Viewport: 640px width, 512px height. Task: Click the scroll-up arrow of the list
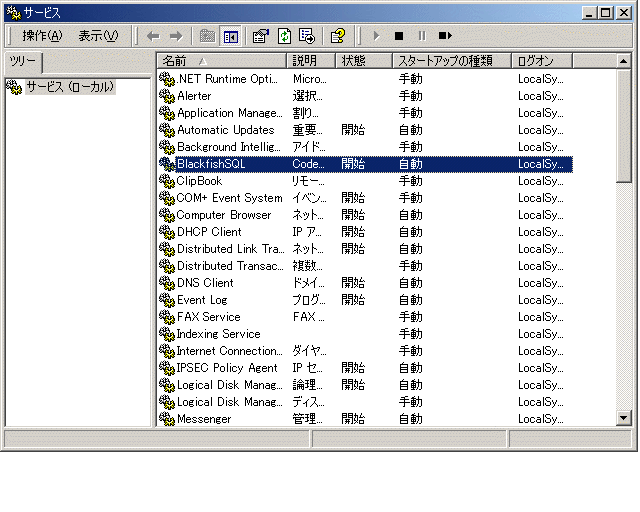pos(623,61)
